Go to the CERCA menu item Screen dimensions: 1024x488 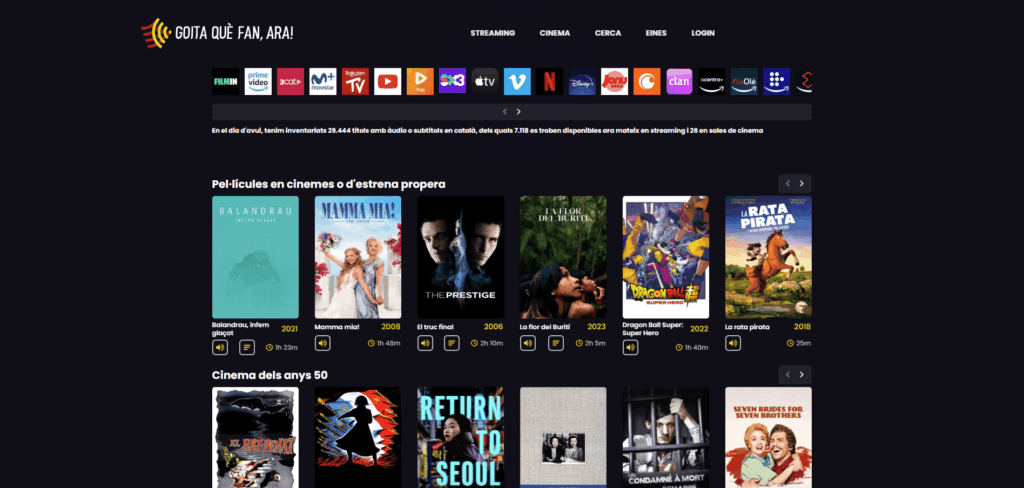608,33
